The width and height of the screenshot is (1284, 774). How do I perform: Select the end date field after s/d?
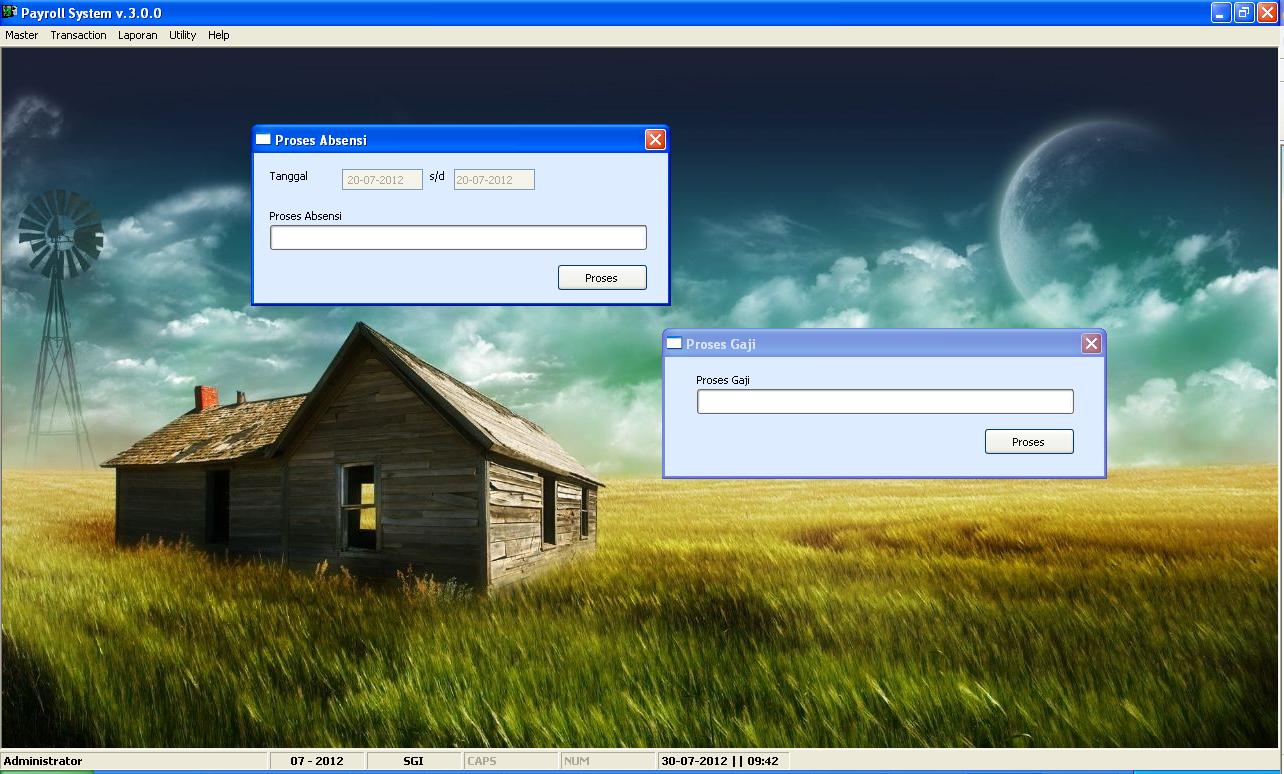coord(494,180)
